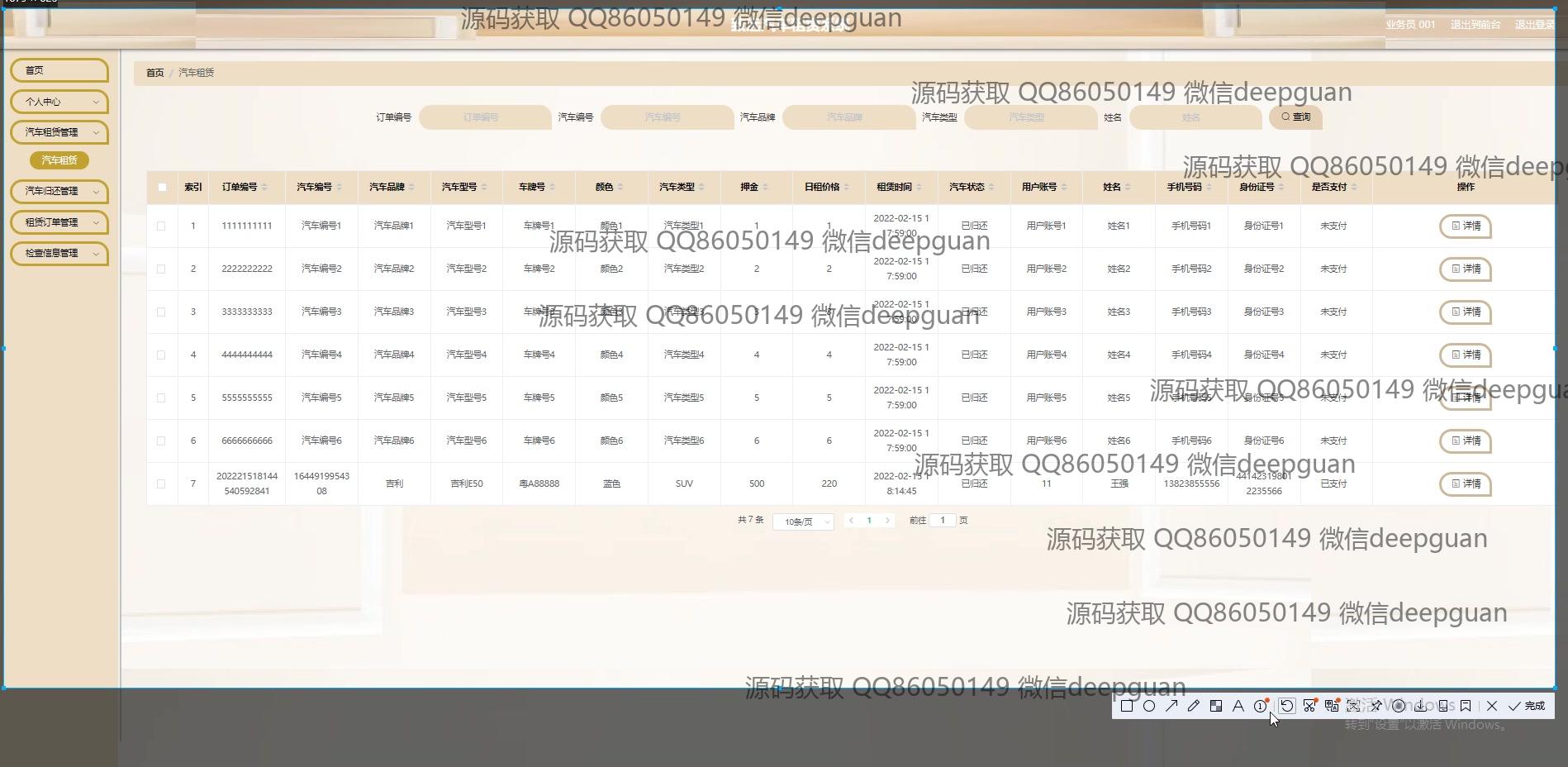Open the 10条/页 page size dropdown
This screenshot has height=767, width=1568.
coord(803,522)
